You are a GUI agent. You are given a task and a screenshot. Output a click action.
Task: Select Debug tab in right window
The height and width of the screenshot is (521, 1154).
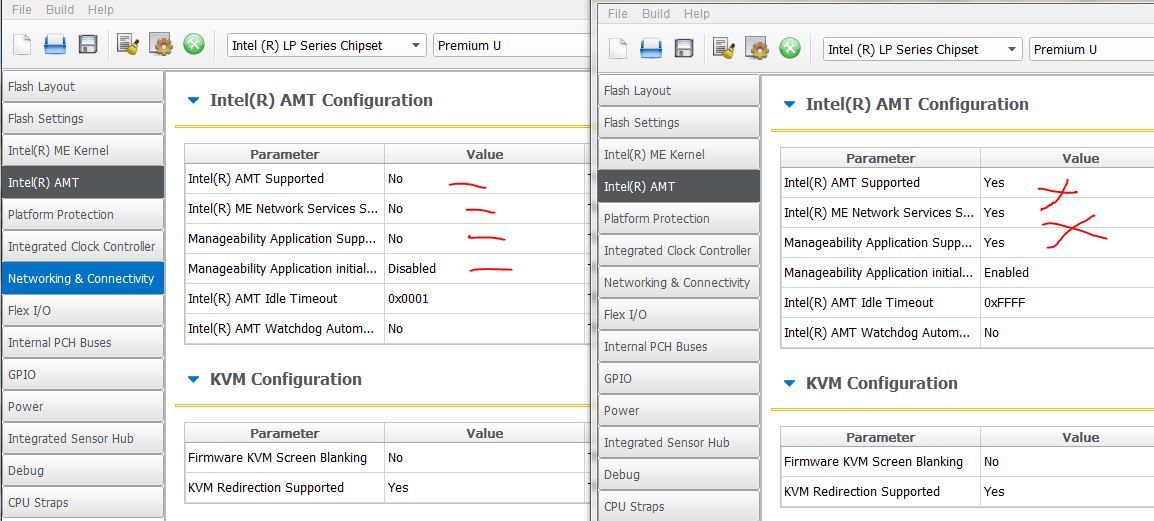679,475
